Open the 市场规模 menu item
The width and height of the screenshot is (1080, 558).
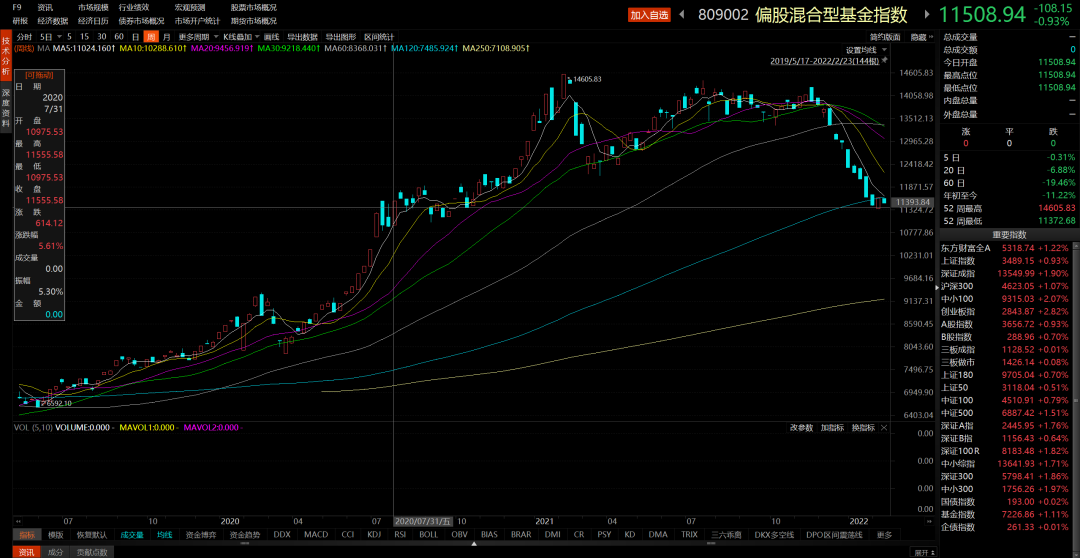pyautogui.click(x=93, y=8)
